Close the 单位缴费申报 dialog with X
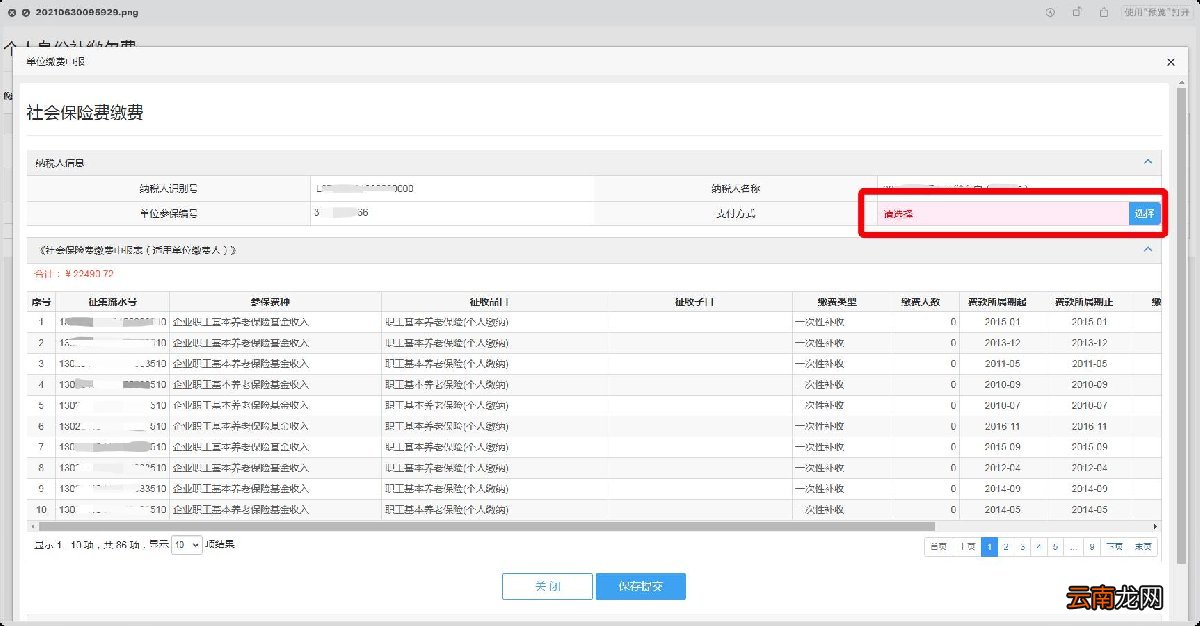1200x626 pixels. click(x=1171, y=62)
